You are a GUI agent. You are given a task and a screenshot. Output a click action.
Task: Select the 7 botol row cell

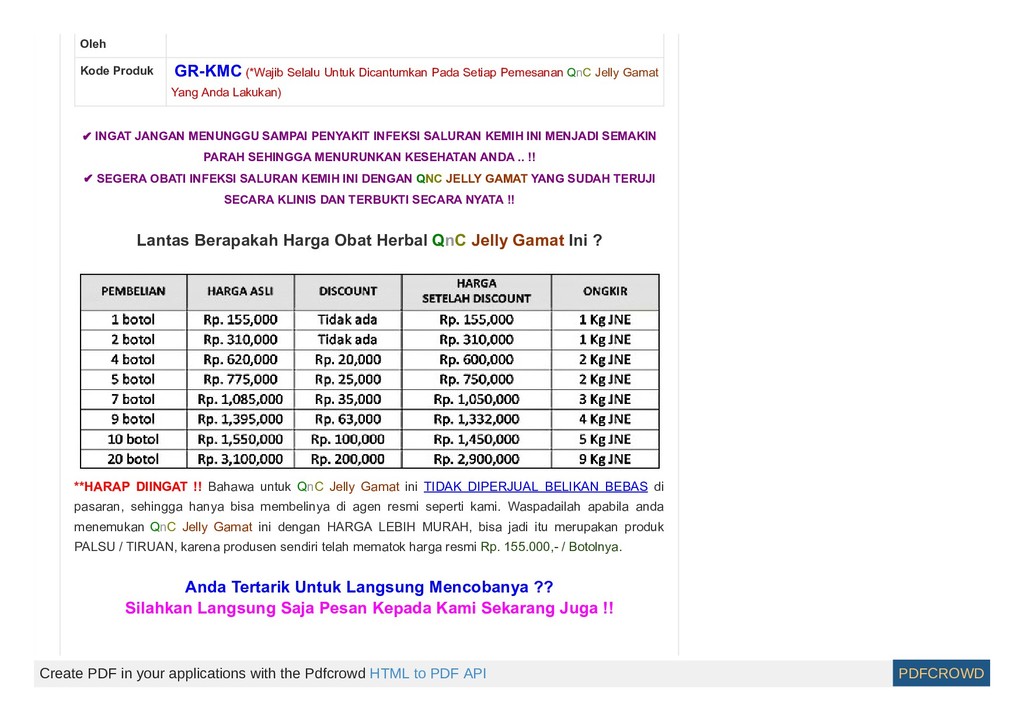click(x=133, y=400)
